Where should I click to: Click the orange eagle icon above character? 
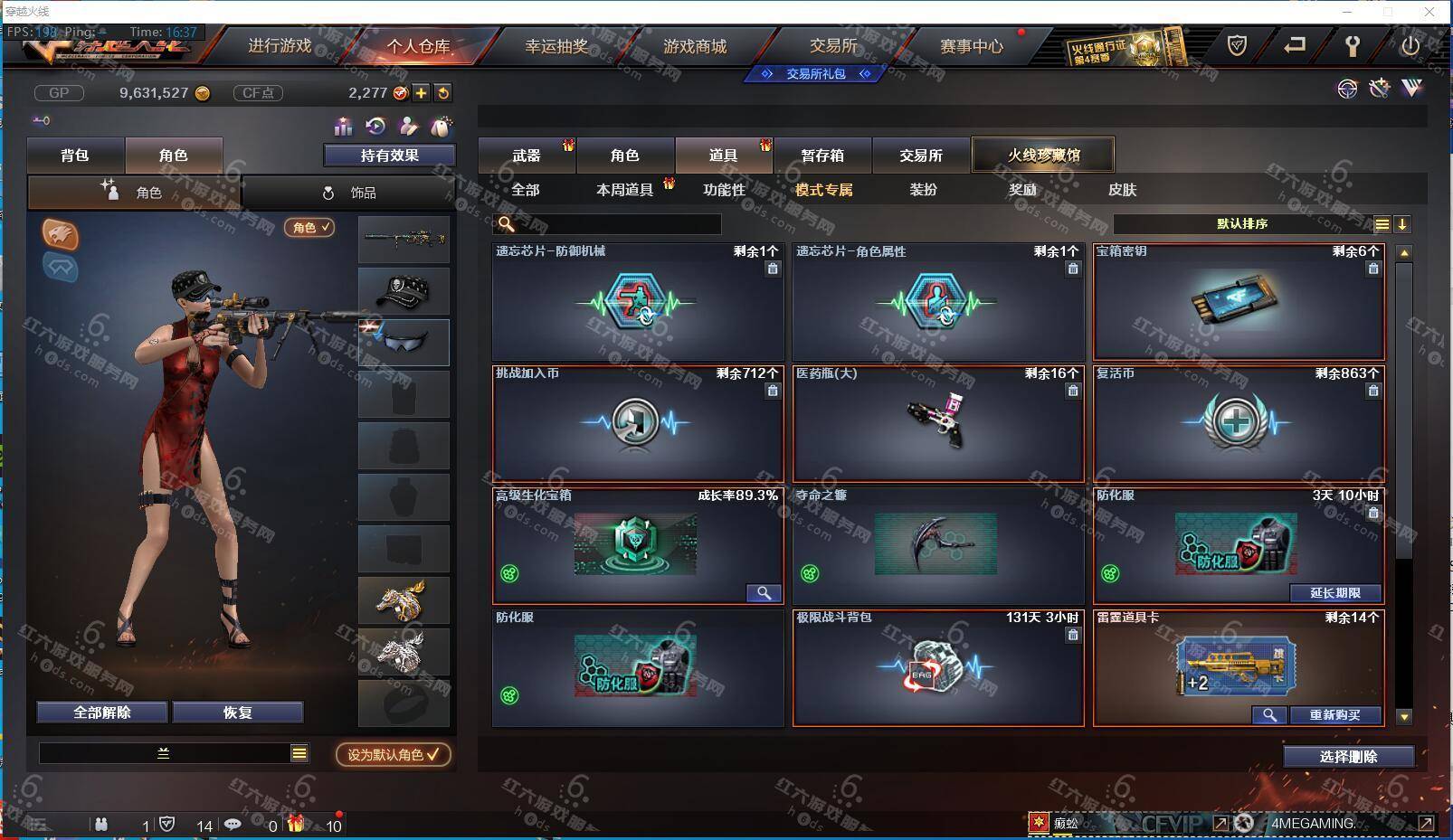61,234
